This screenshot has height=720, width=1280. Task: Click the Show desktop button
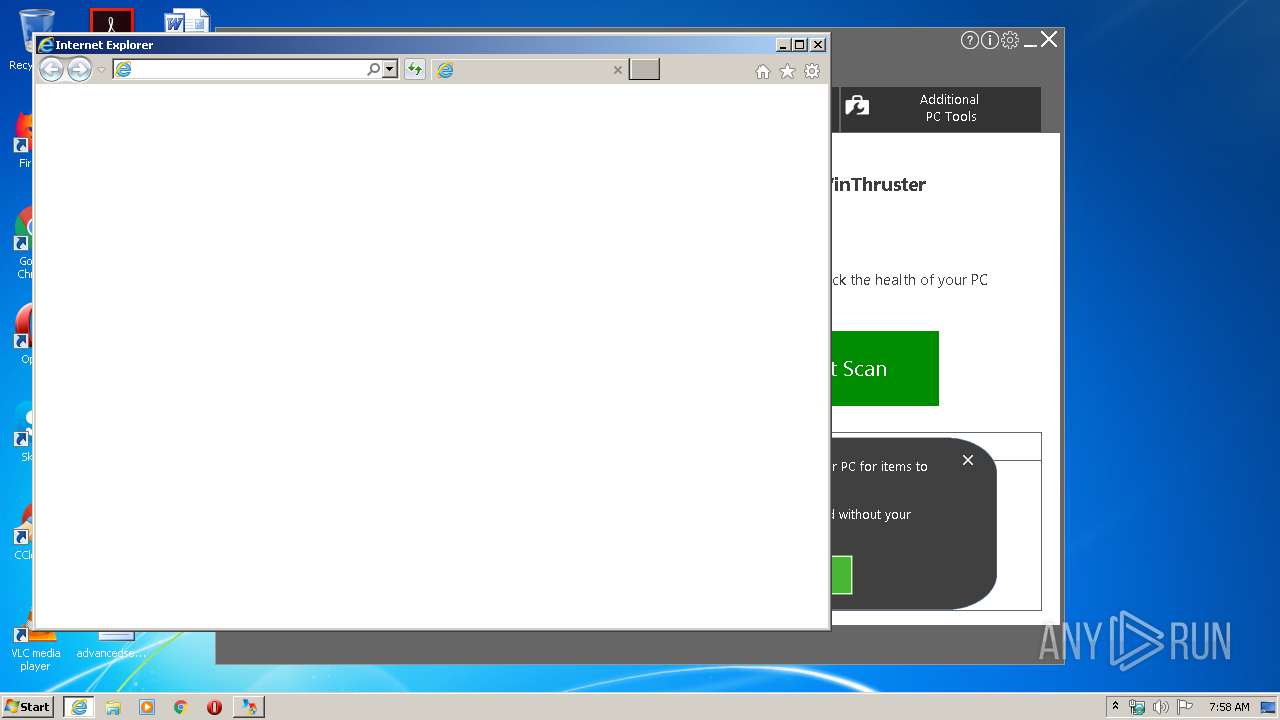pos(1270,707)
